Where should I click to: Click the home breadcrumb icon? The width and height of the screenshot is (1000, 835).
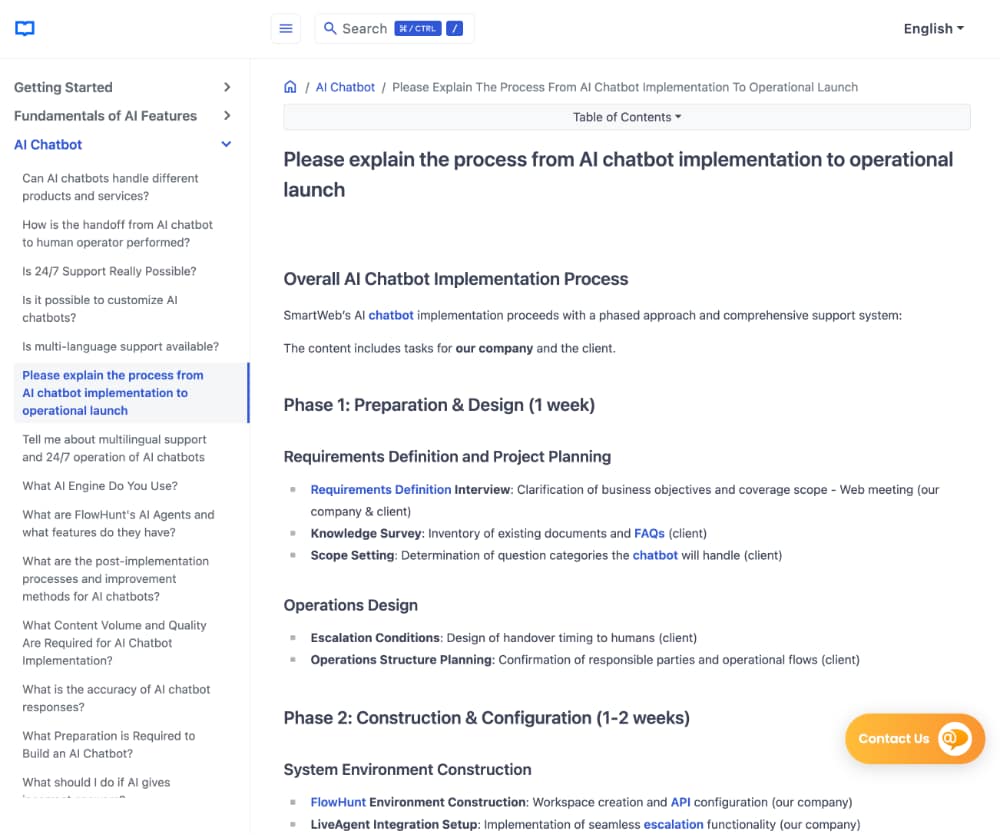pos(290,87)
